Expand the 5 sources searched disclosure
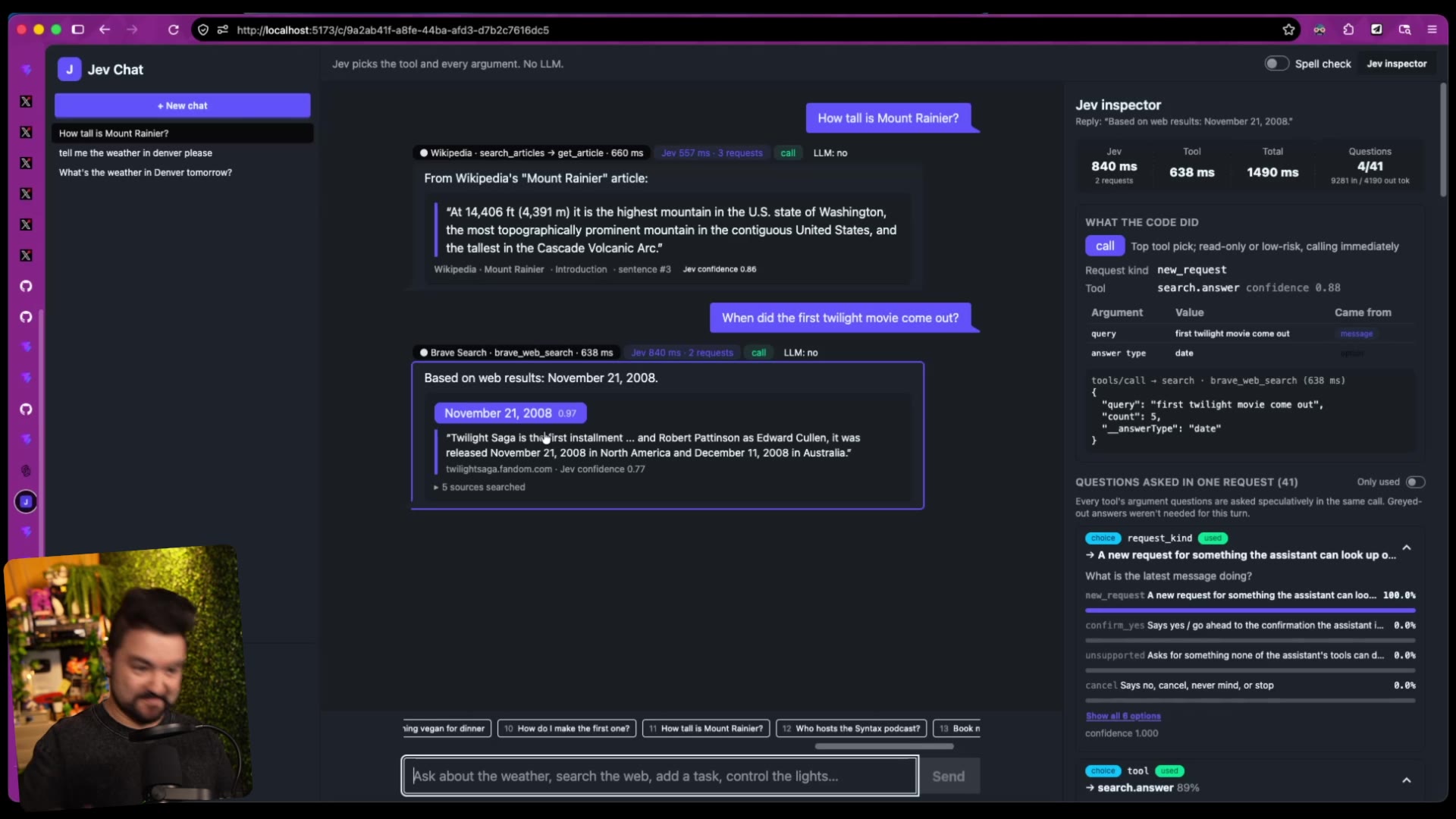The image size is (1456, 819). 479,487
